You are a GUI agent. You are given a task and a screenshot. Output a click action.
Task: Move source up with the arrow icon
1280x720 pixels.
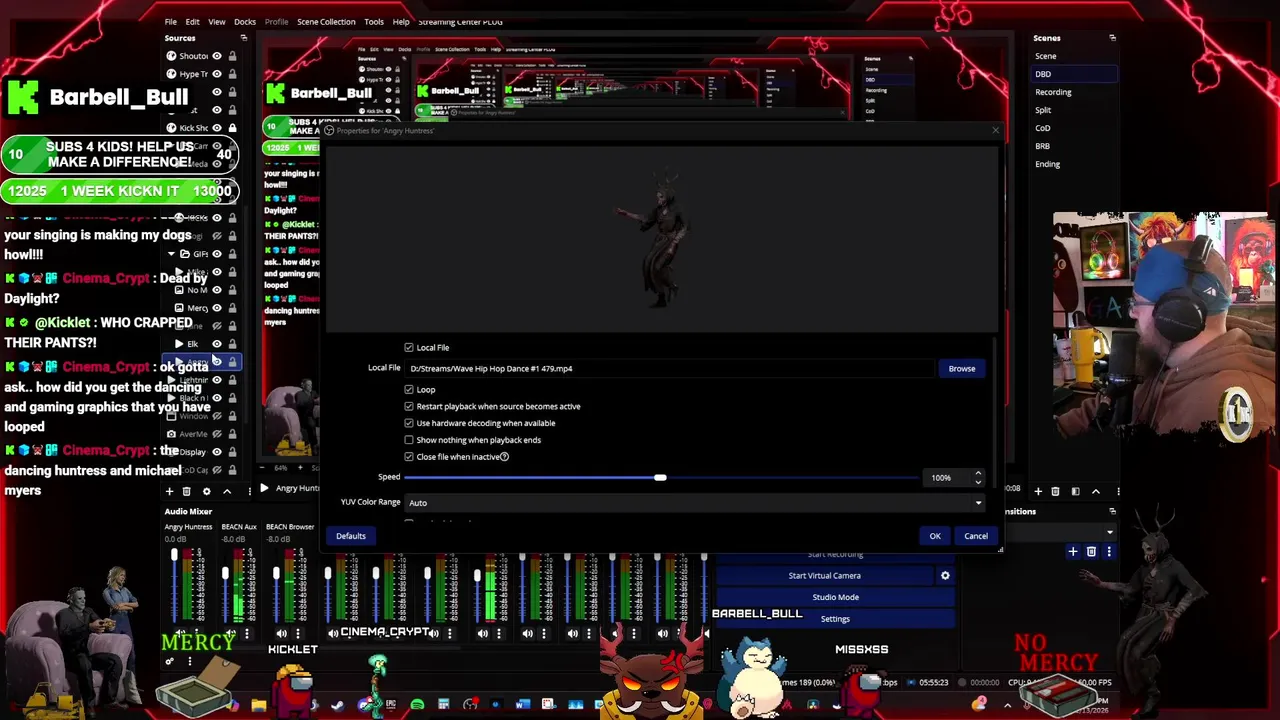pyautogui.click(x=227, y=491)
